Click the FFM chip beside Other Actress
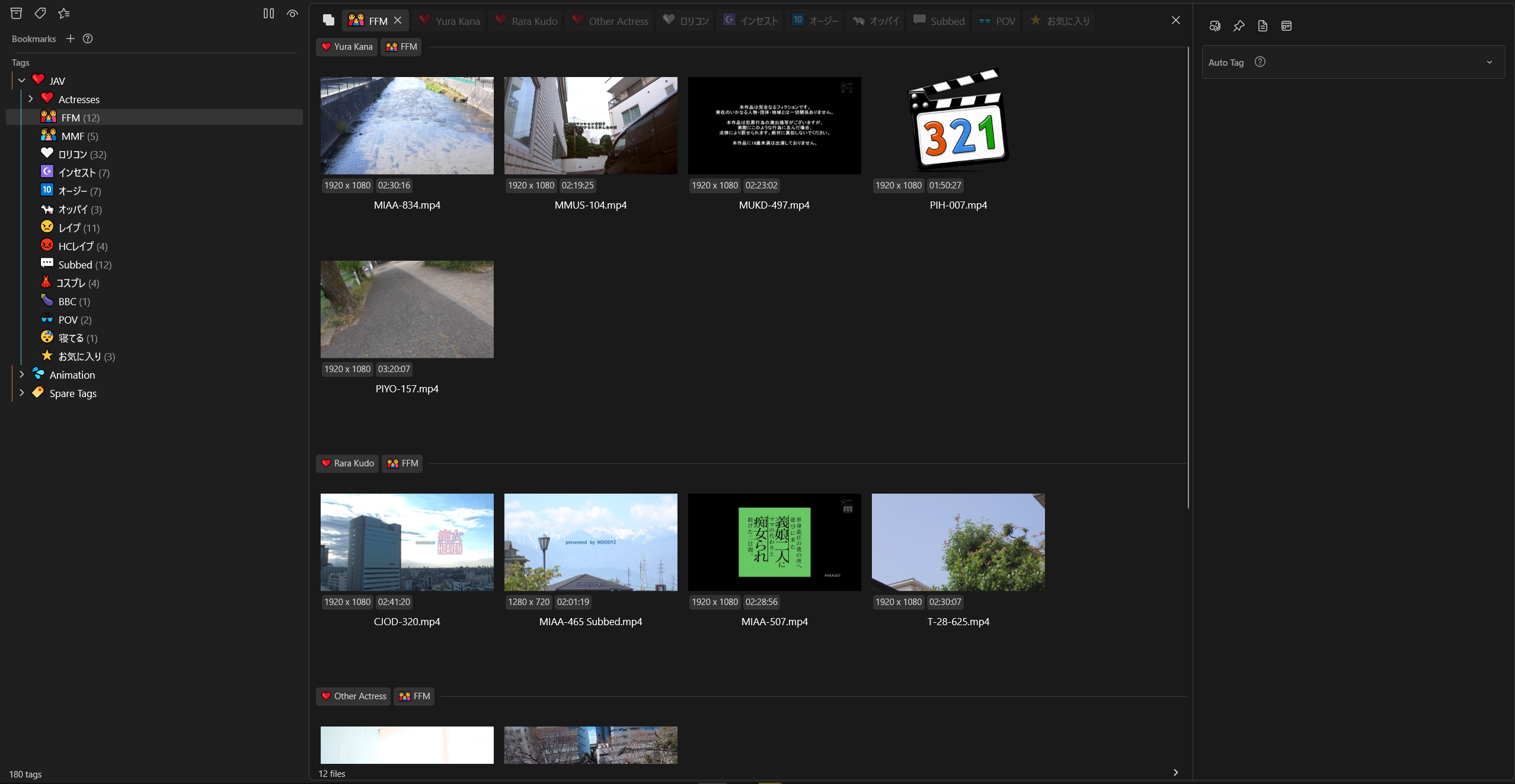The height and width of the screenshot is (784, 1515). 415,696
